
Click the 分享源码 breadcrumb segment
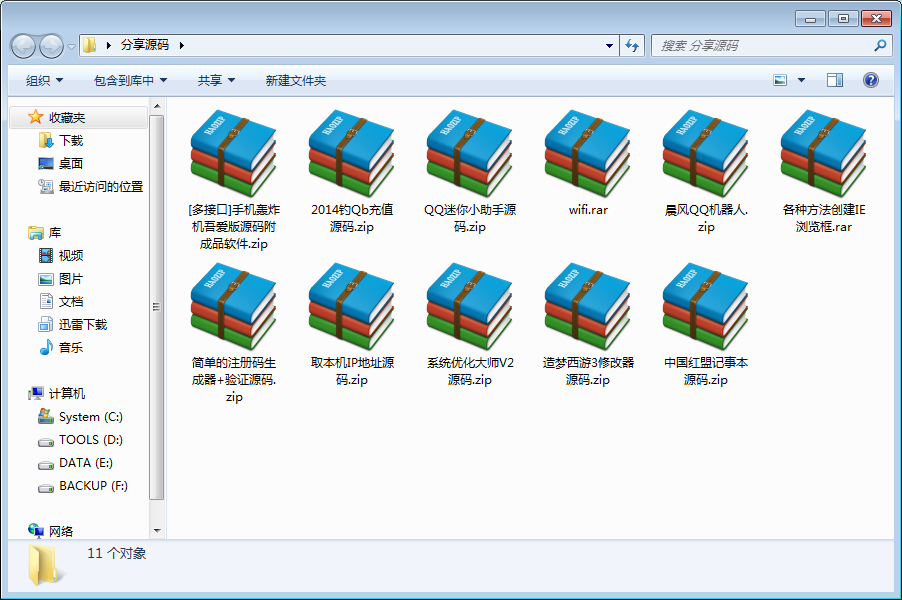click(145, 45)
